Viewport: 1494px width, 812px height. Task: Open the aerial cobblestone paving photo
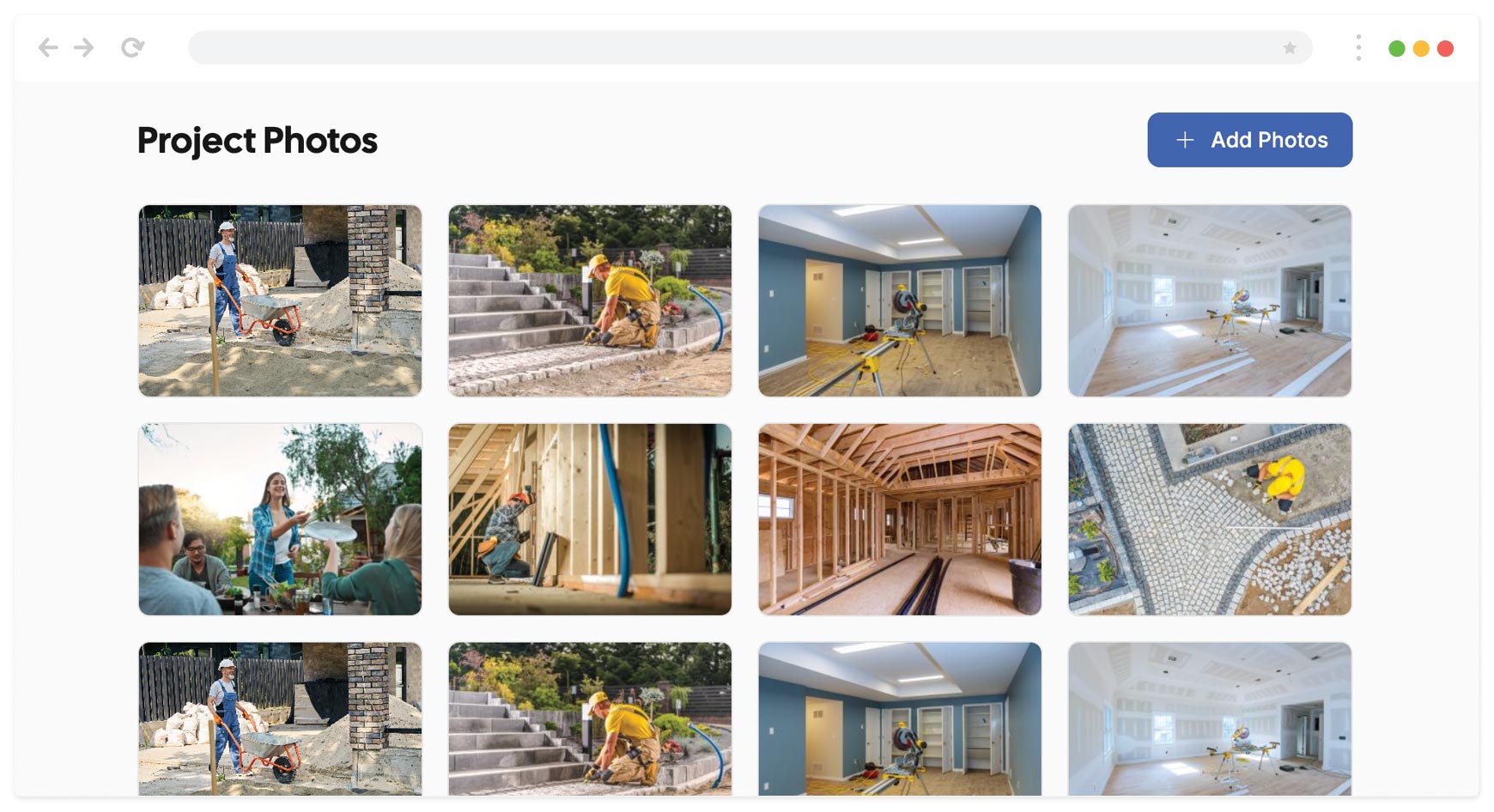coord(1210,519)
